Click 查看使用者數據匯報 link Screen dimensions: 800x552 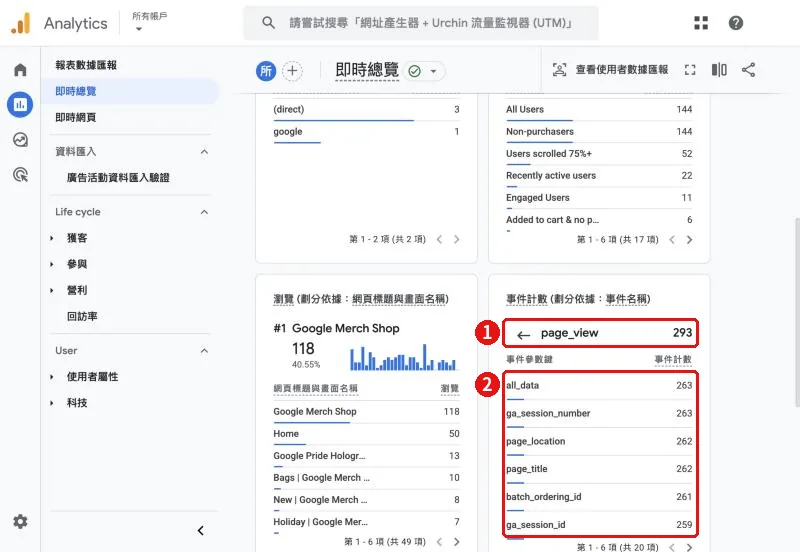pos(621,70)
